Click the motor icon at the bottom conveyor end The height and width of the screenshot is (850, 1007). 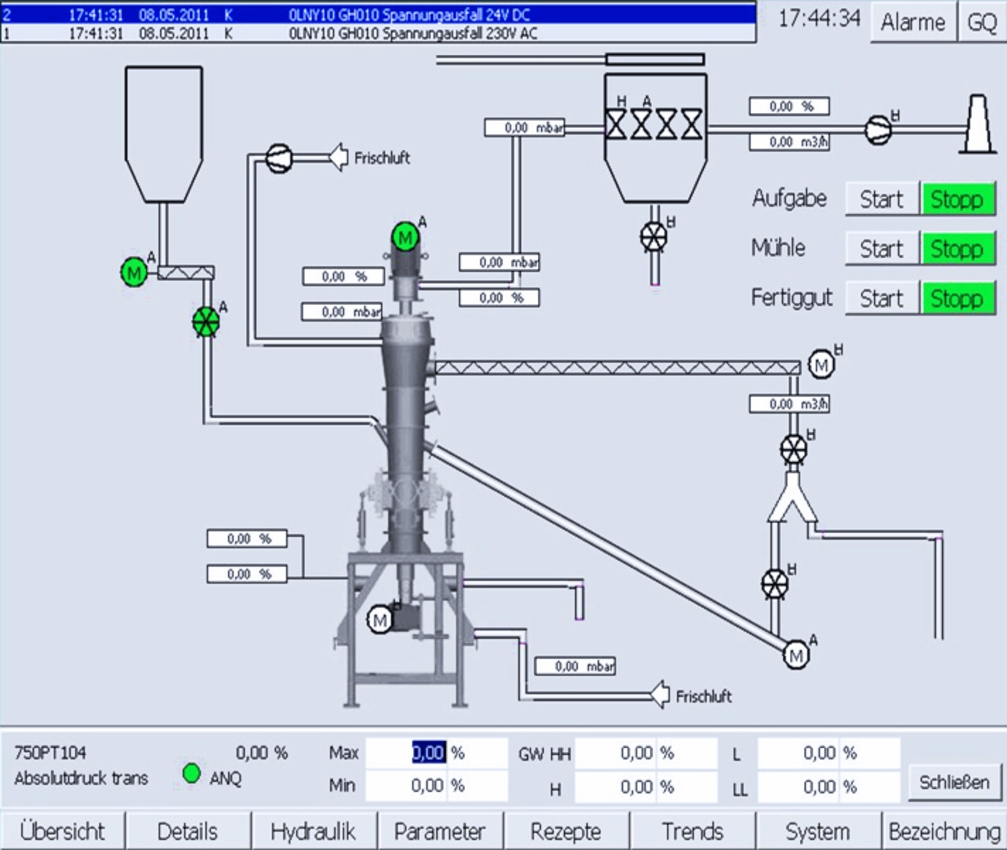click(x=797, y=656)
